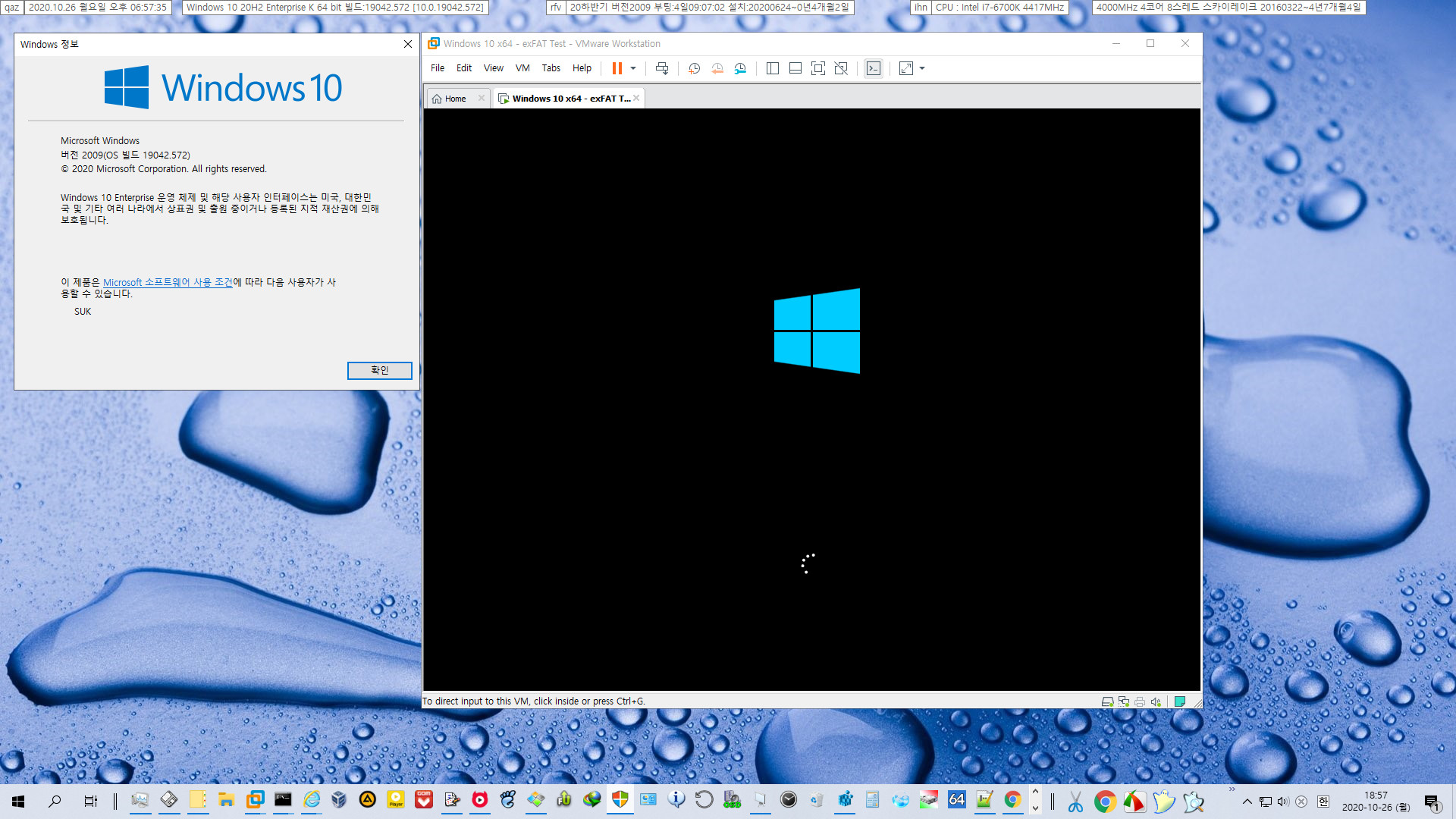Image resolution: width=1456 pixels, height=819 pixels.
Task: Open the clock app taskbar icon
Action: click(x=789, y=799)
